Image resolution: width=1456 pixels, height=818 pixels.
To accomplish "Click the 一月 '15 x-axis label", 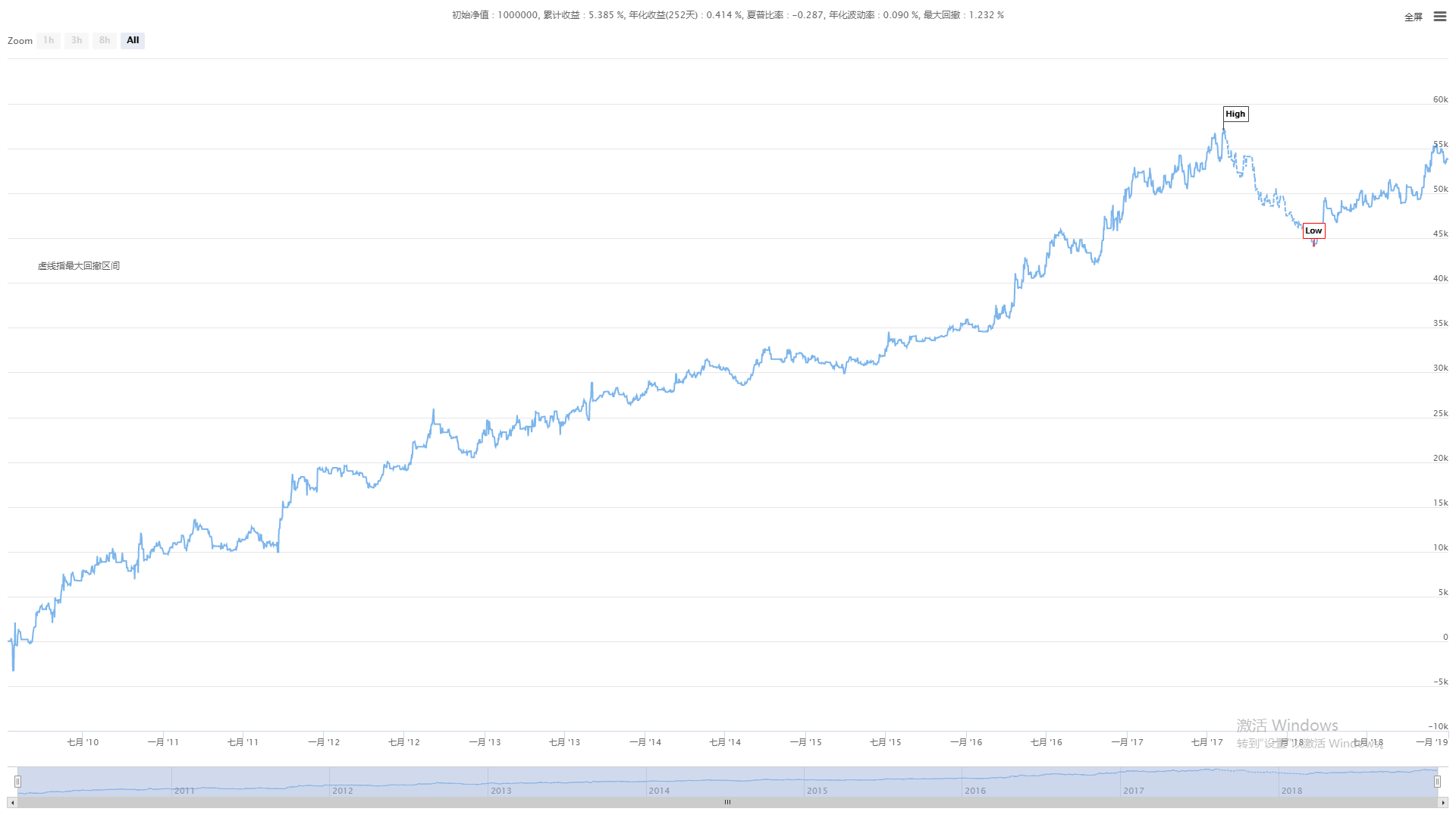I will 805,742.
